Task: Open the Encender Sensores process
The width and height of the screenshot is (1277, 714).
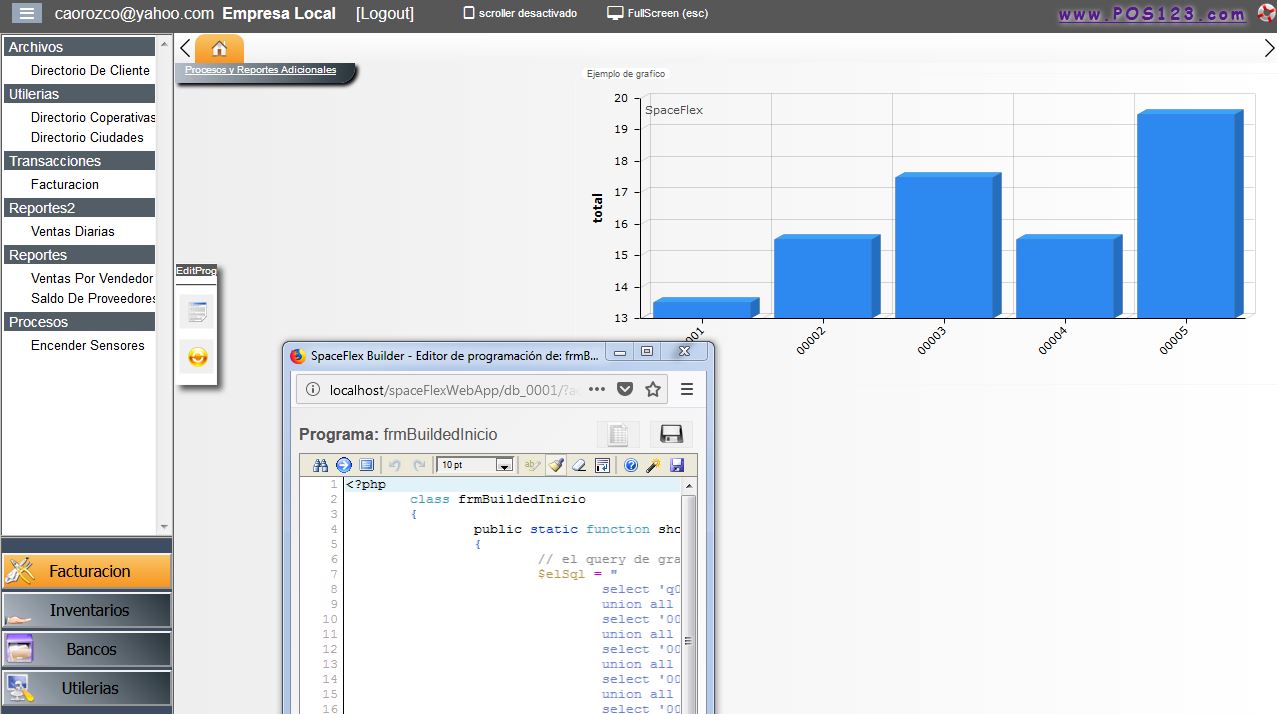Action: (x=88, y=346)
